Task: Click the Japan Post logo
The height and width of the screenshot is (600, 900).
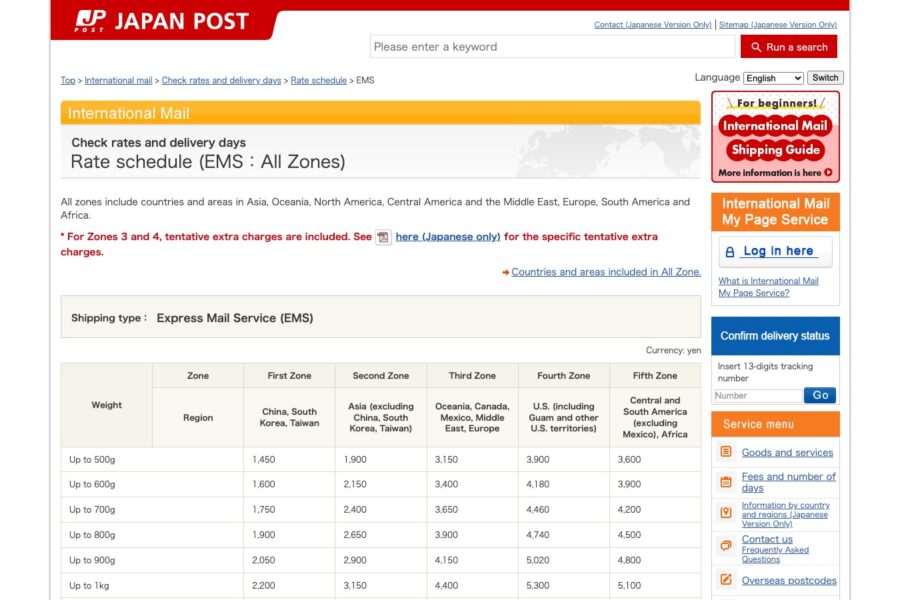Action: 161,21
